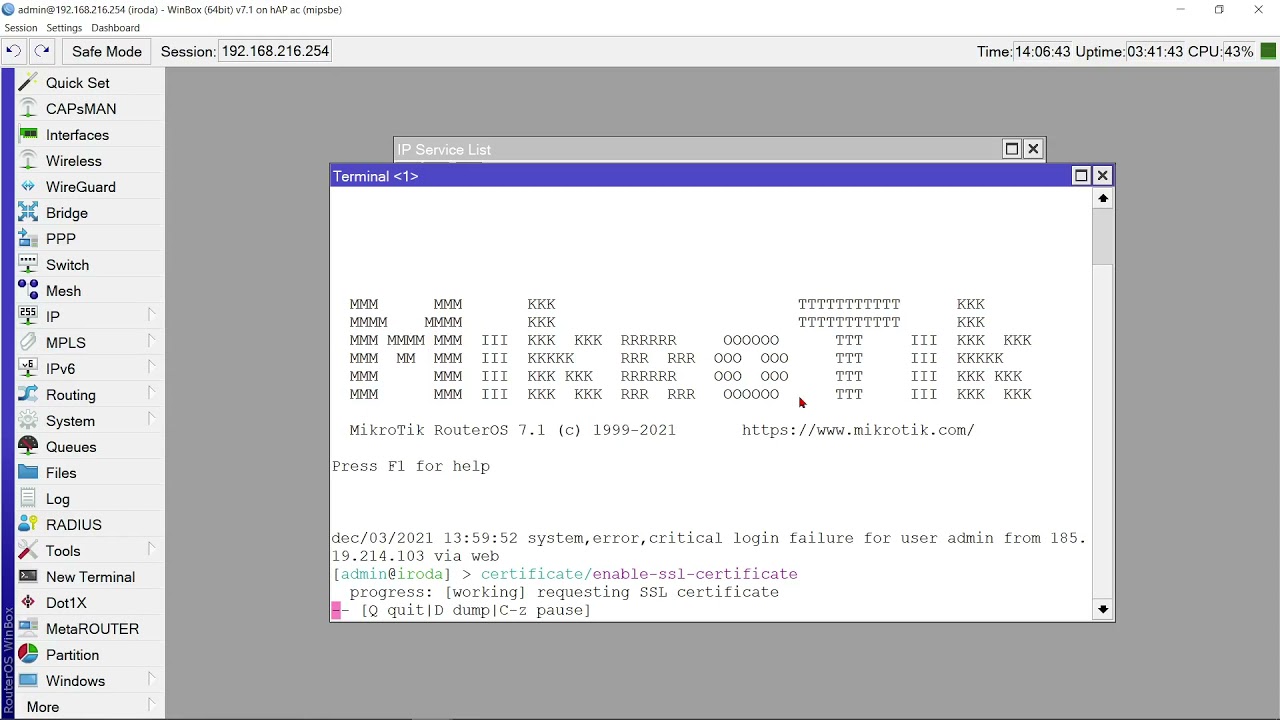This screenshot has height=720, width=1280.
Task: Click the Quick Set wand icon
Action: (x=28, y=83)
